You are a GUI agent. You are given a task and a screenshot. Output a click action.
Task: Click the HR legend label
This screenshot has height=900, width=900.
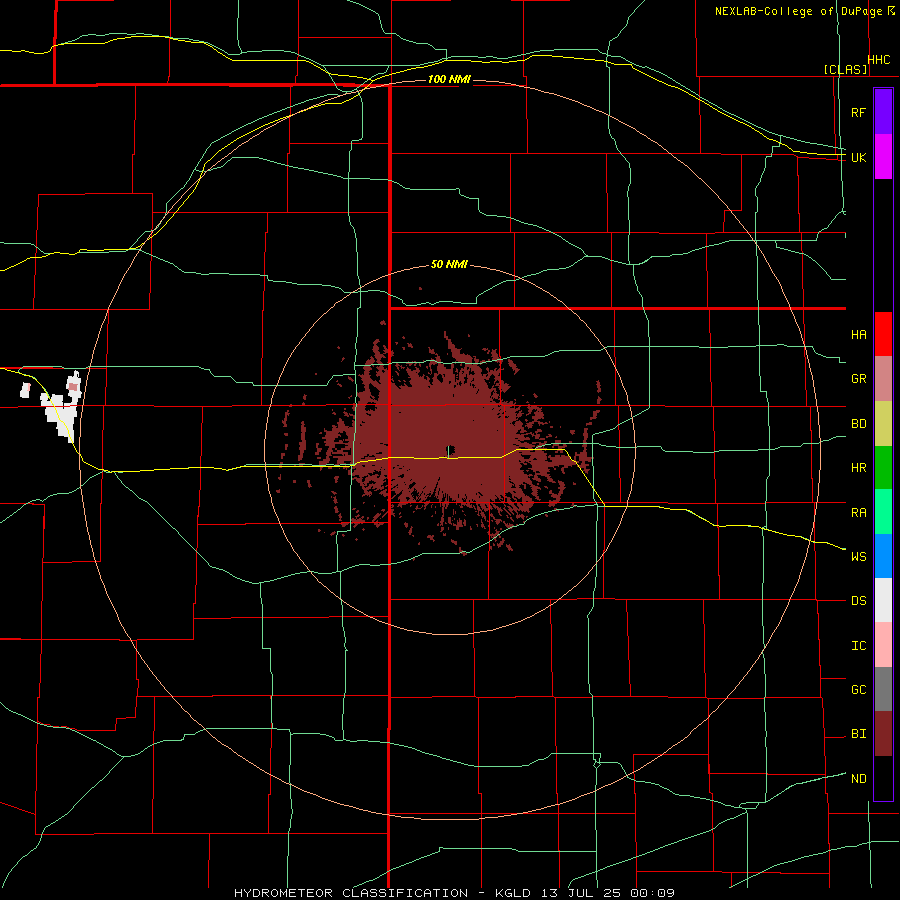click(x=858, y=468)
